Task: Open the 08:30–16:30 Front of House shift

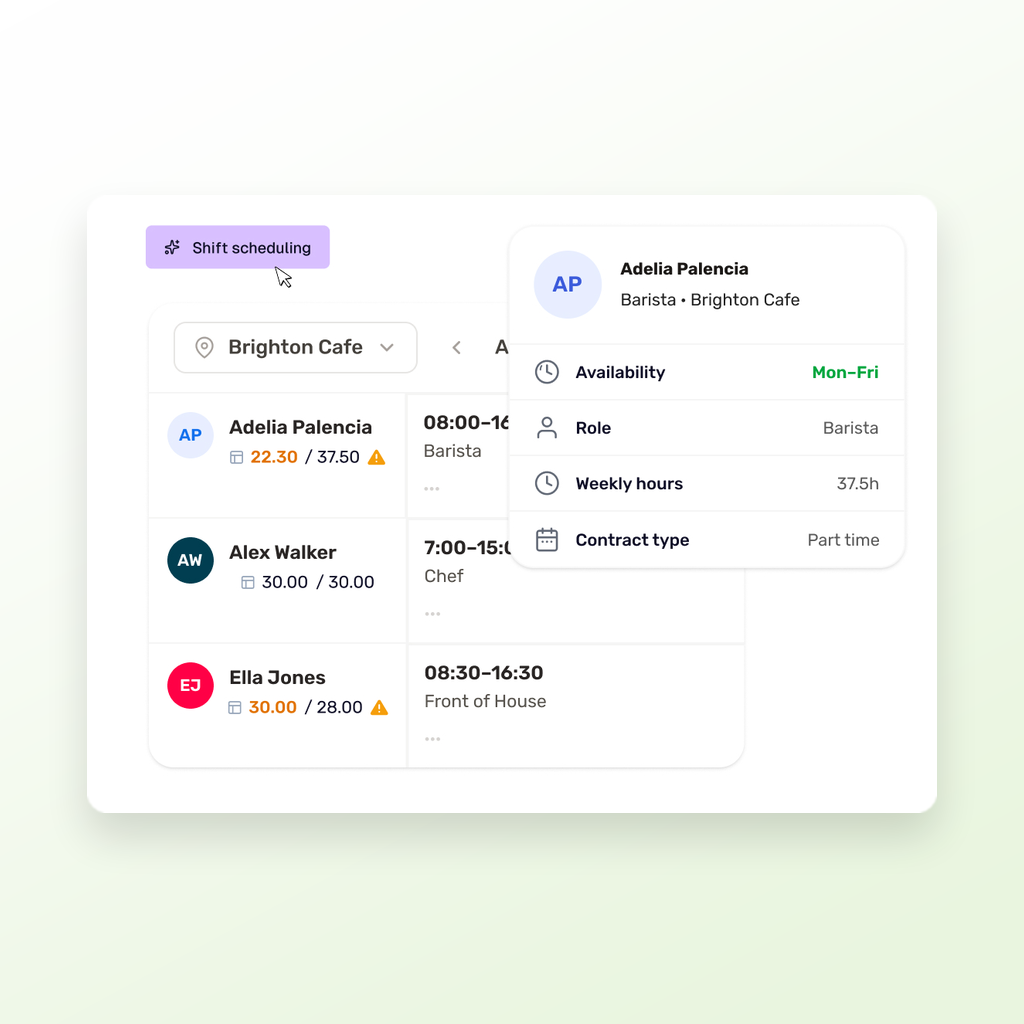Action: pos(576,706)
